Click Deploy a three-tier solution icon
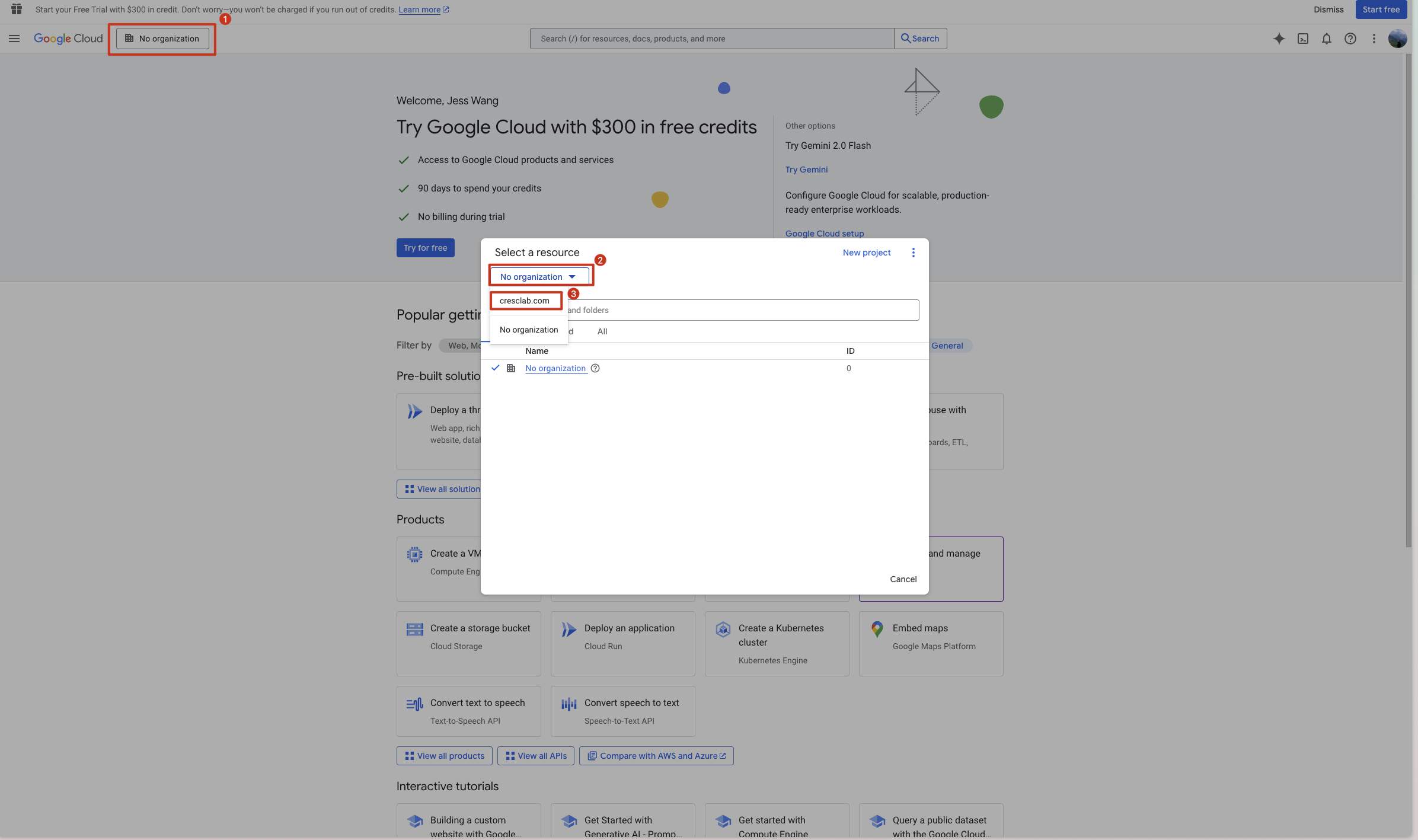Viewport: 1418px width, 840px height. coord(415,411)
